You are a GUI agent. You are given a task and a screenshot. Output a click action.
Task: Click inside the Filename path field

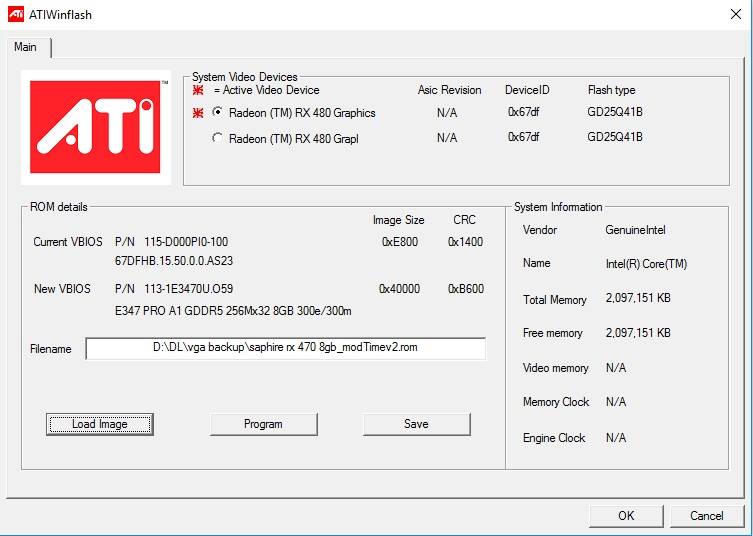coord(285,348)
